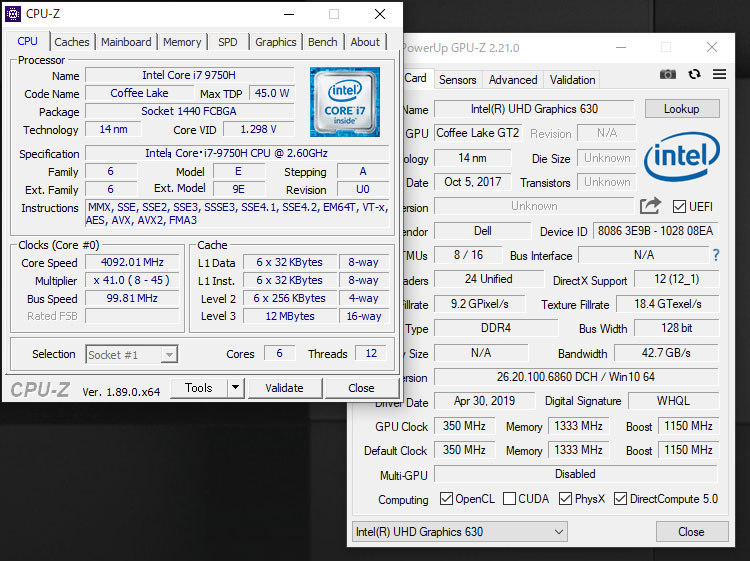Switch to the CPU tab

(27, 41)
